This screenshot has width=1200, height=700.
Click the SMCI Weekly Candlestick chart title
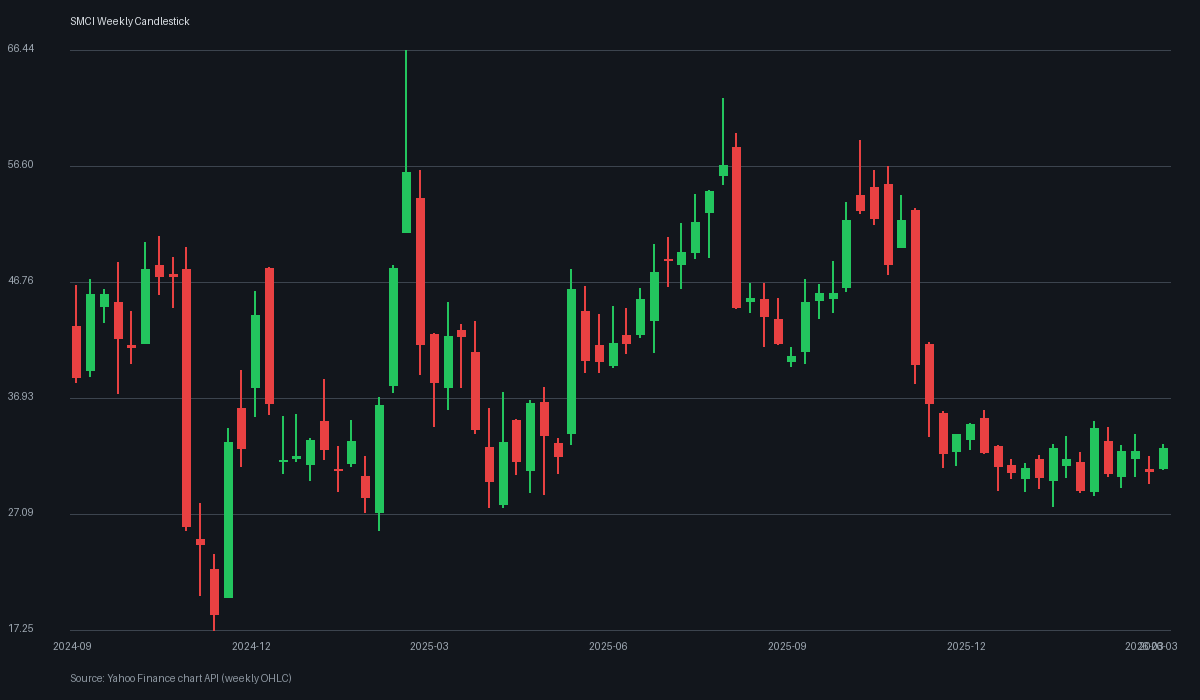click(129, 21)
